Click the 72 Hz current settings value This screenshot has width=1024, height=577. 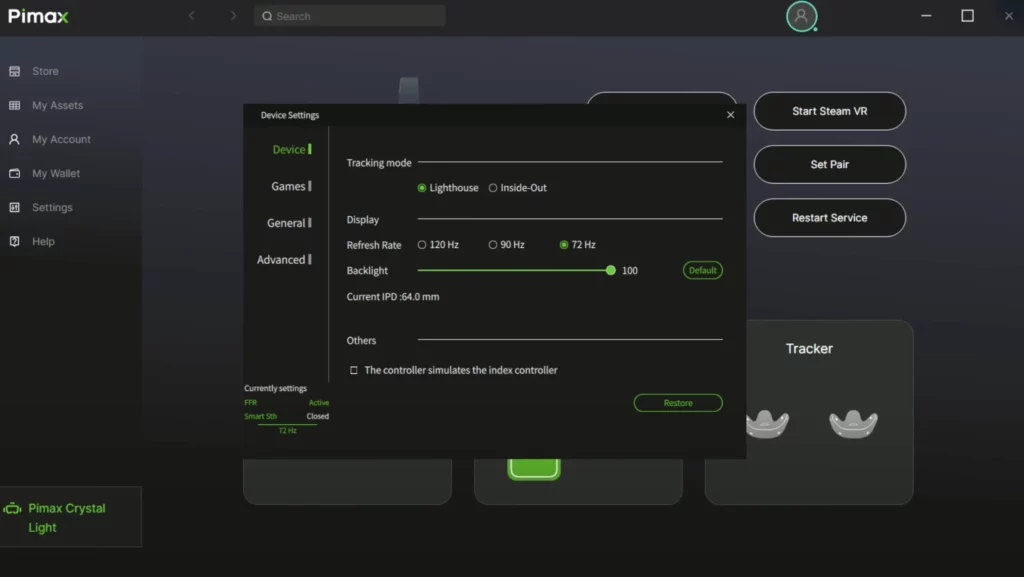click(287, 431)
